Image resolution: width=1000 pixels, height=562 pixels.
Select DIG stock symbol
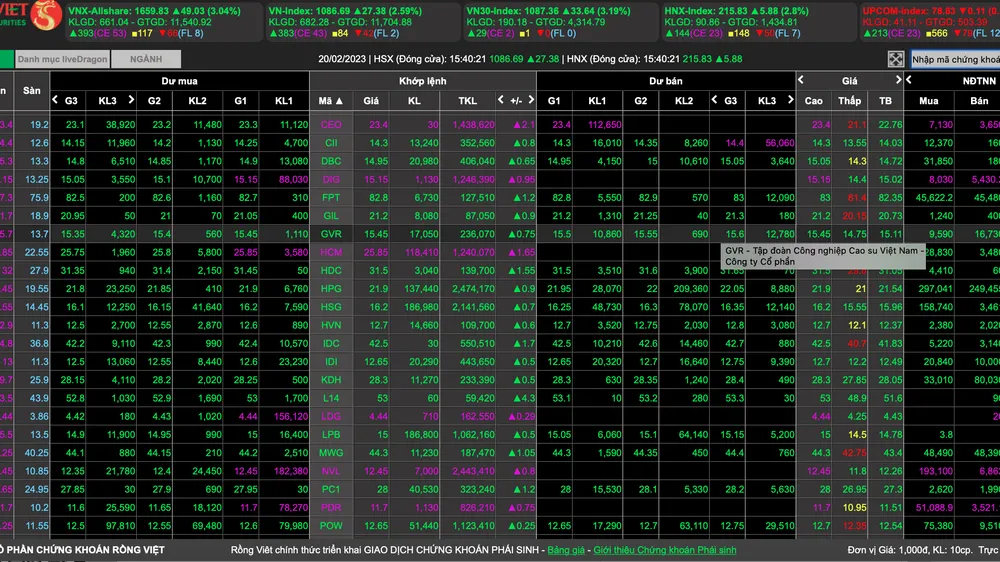[x=331, y=180]
